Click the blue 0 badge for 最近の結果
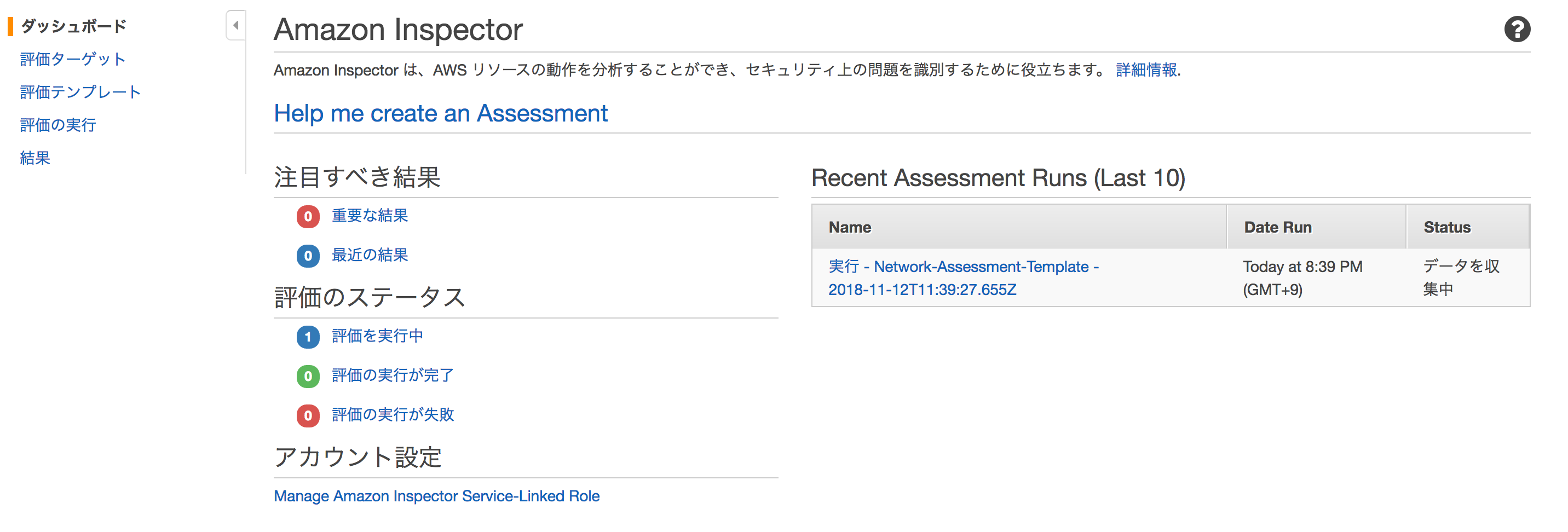The height and width of the screenshot is (532, 1568). (308, 256)
